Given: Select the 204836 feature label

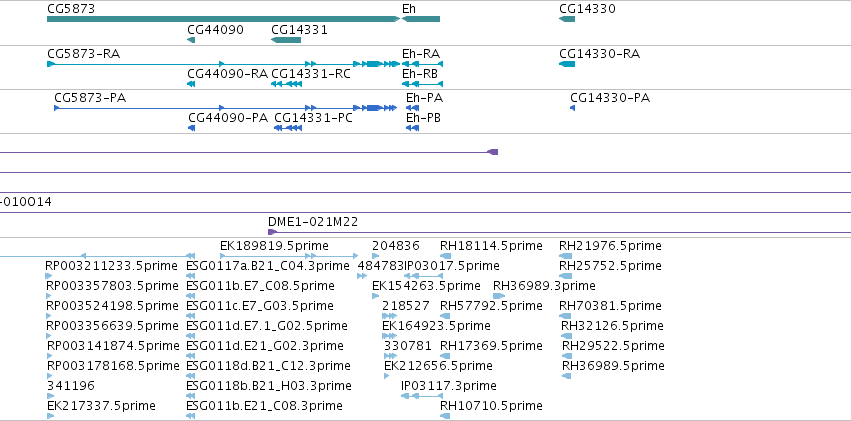Looking at the screenshot, I should click(x=396, y=246).
